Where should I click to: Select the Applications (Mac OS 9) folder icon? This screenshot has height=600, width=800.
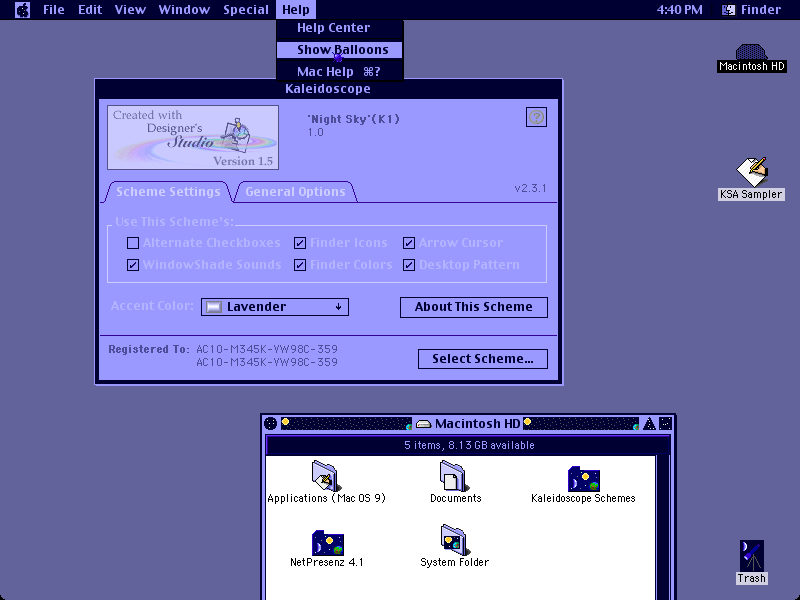(326, 476)
